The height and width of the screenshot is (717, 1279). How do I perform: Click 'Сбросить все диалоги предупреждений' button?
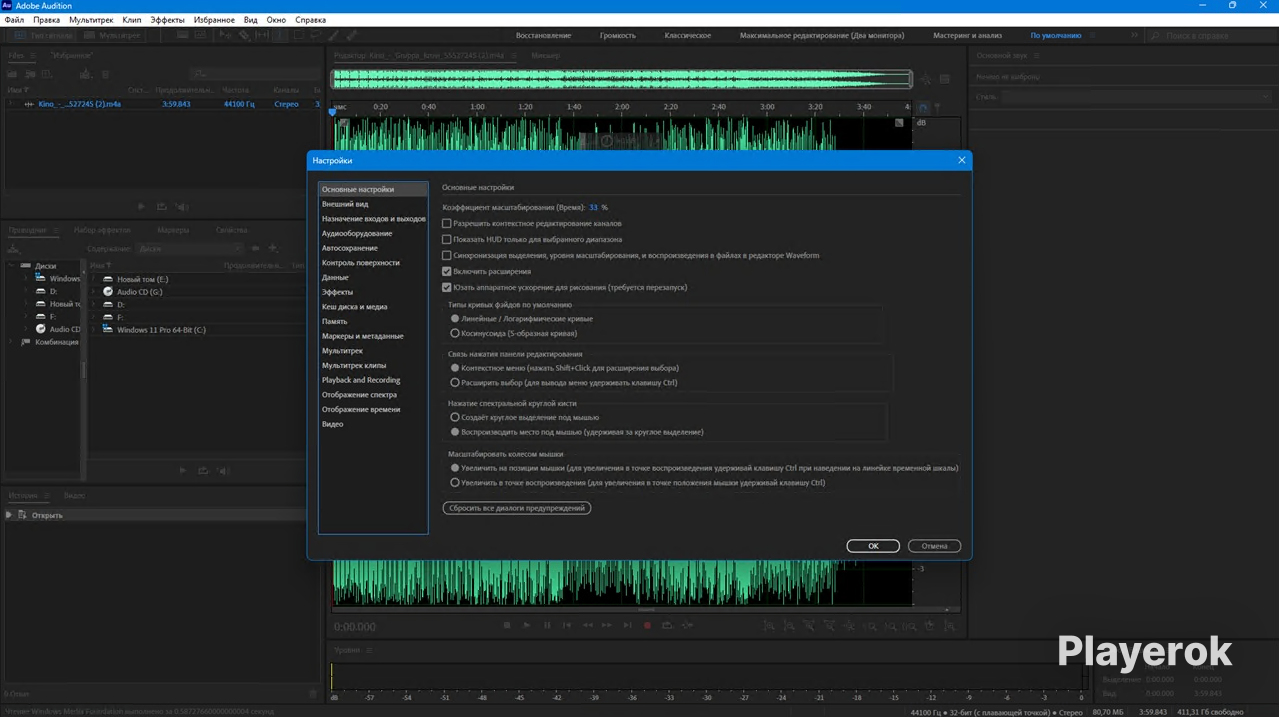(517, 508)
